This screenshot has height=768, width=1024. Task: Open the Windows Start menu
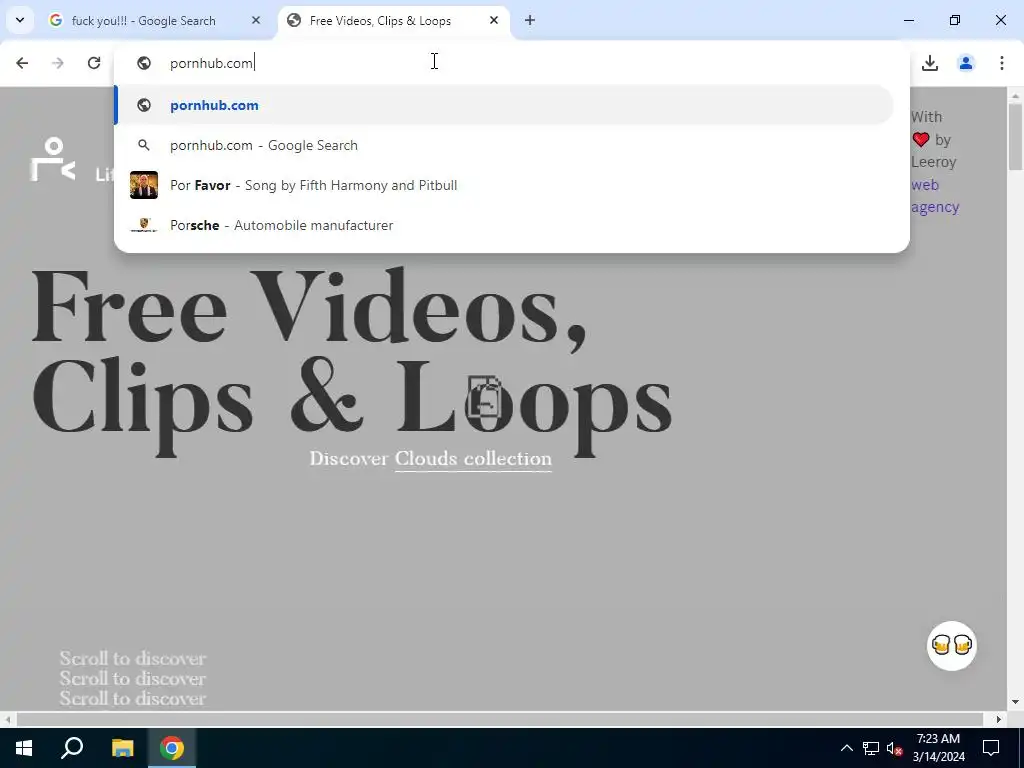click(x=24, y=748)
